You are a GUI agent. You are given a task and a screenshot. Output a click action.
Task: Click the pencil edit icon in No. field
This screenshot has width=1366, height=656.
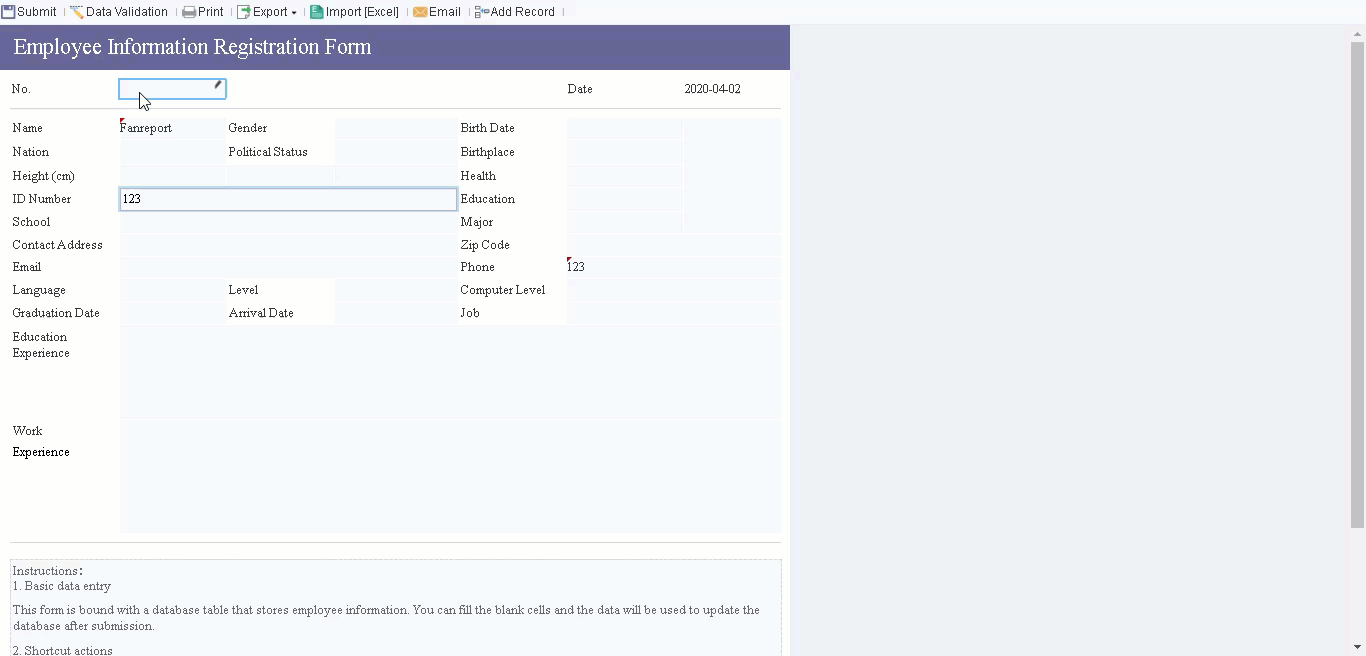pos(217,85)
